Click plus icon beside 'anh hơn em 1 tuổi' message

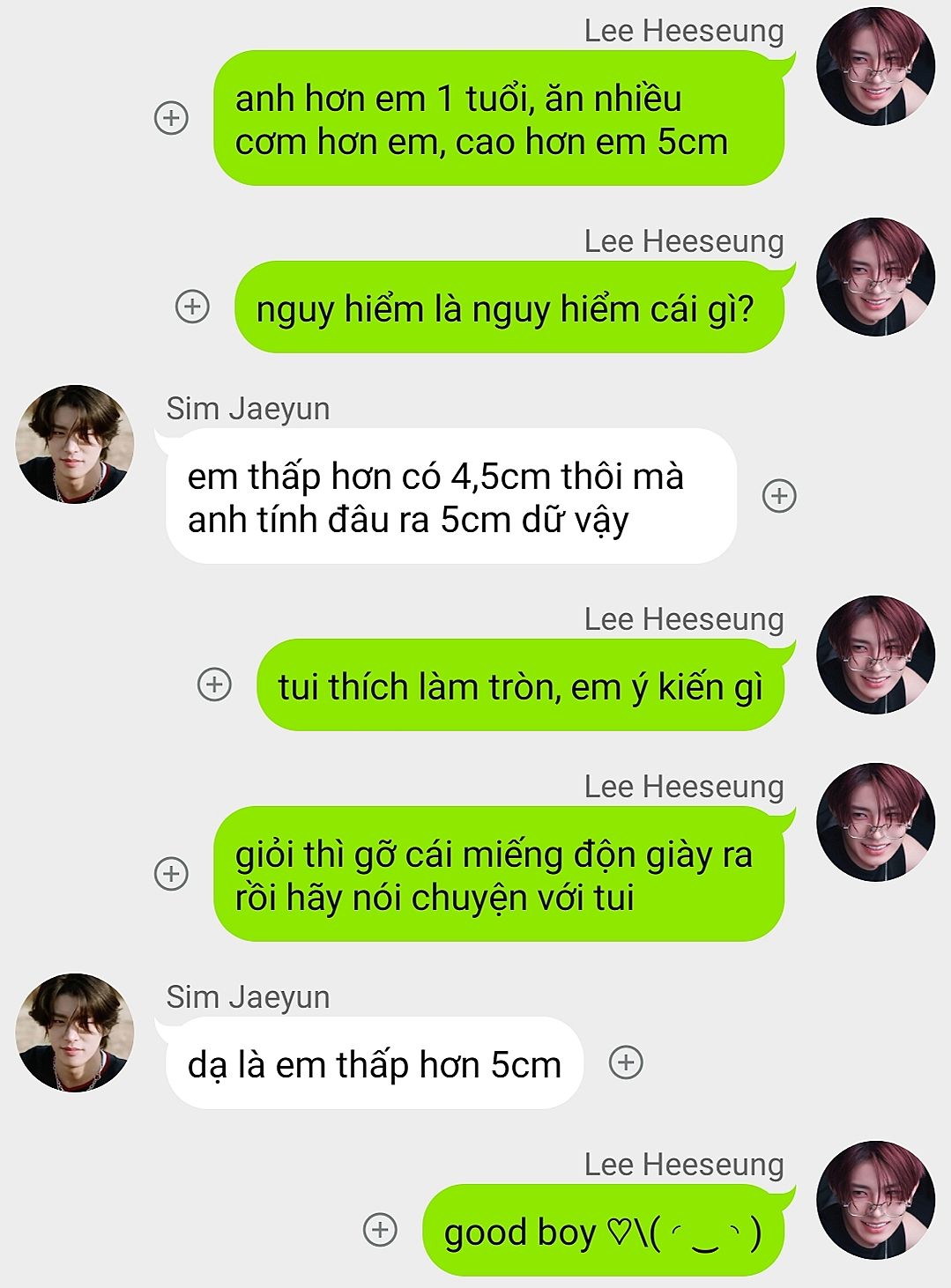click(171, 118)
